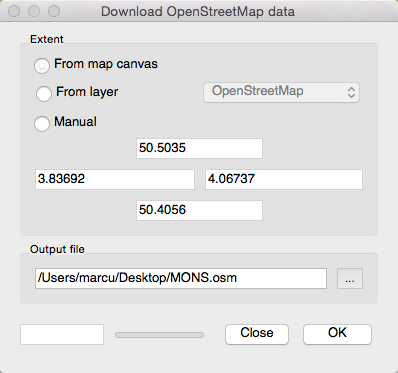Click the Extent group label

[x=47, y=39]
